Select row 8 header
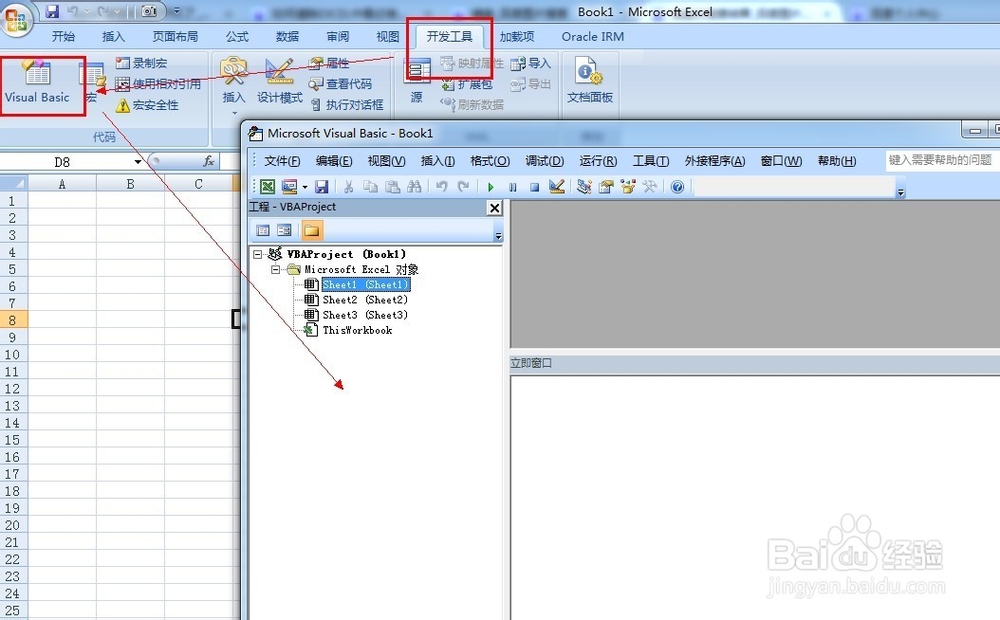This screenshot has height=620, width=1000. pos(13,320)
